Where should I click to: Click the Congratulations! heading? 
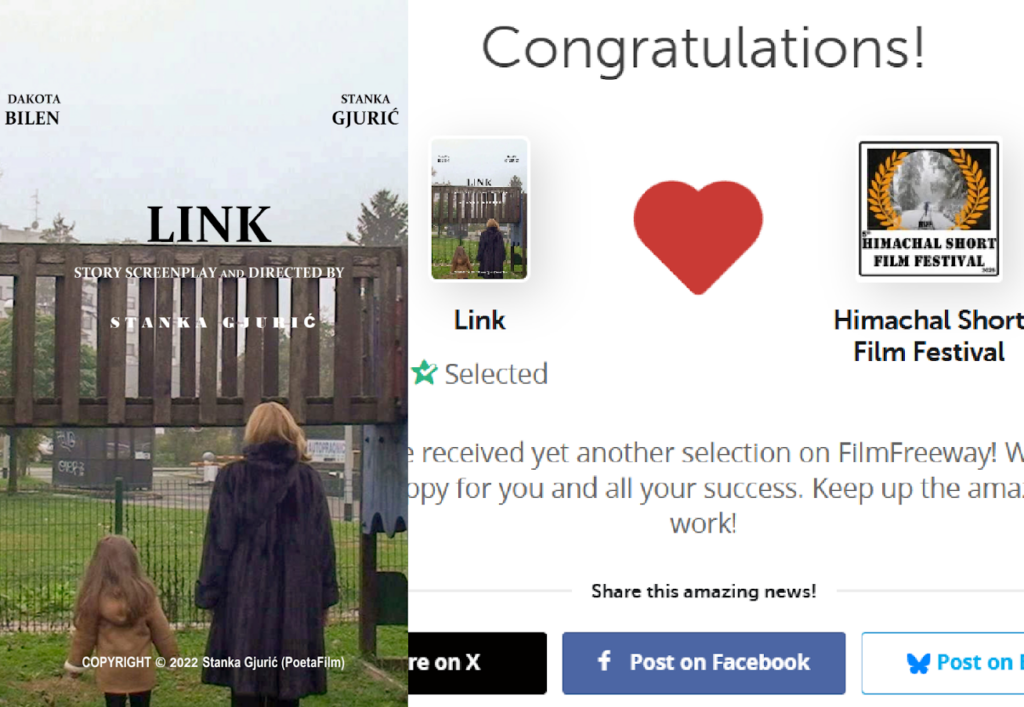pyautogui.click(x=703, y=48)
